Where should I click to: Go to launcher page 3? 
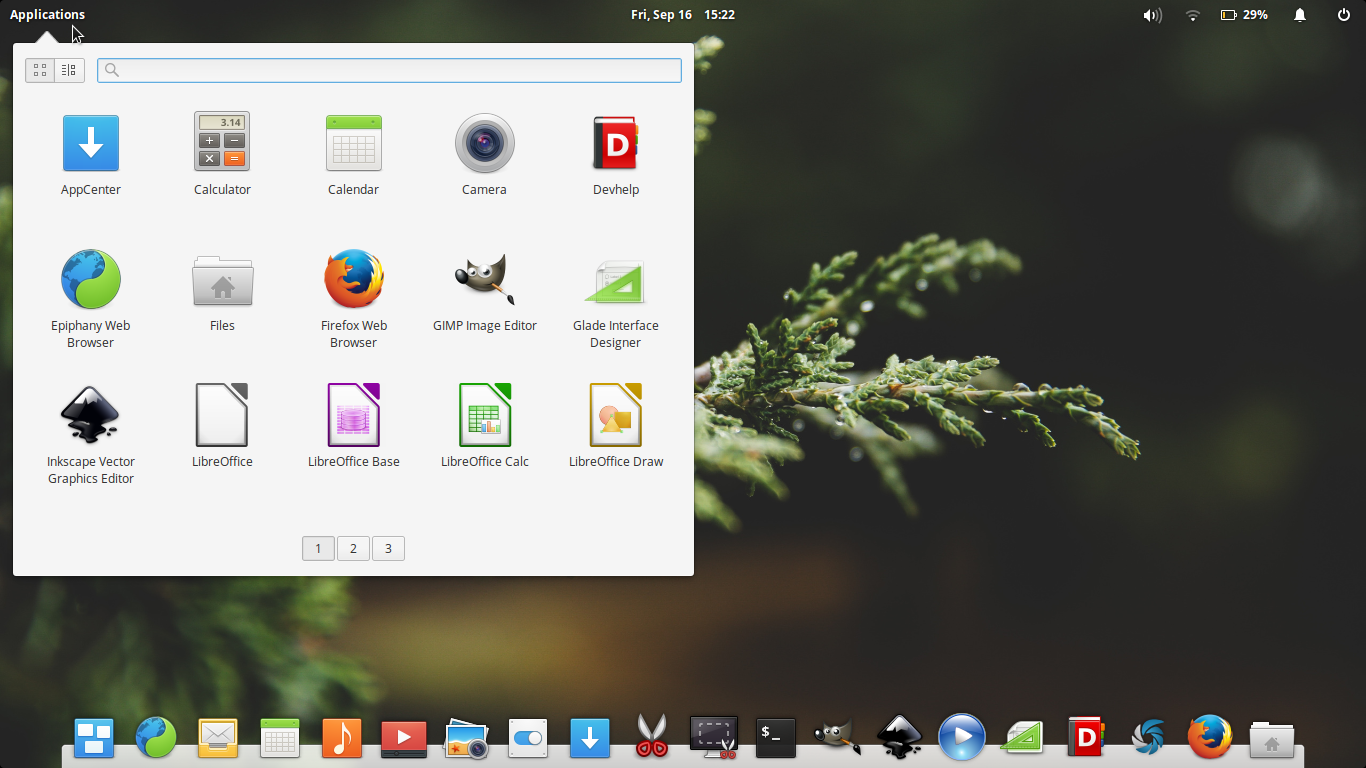click(x=388, y=548)
